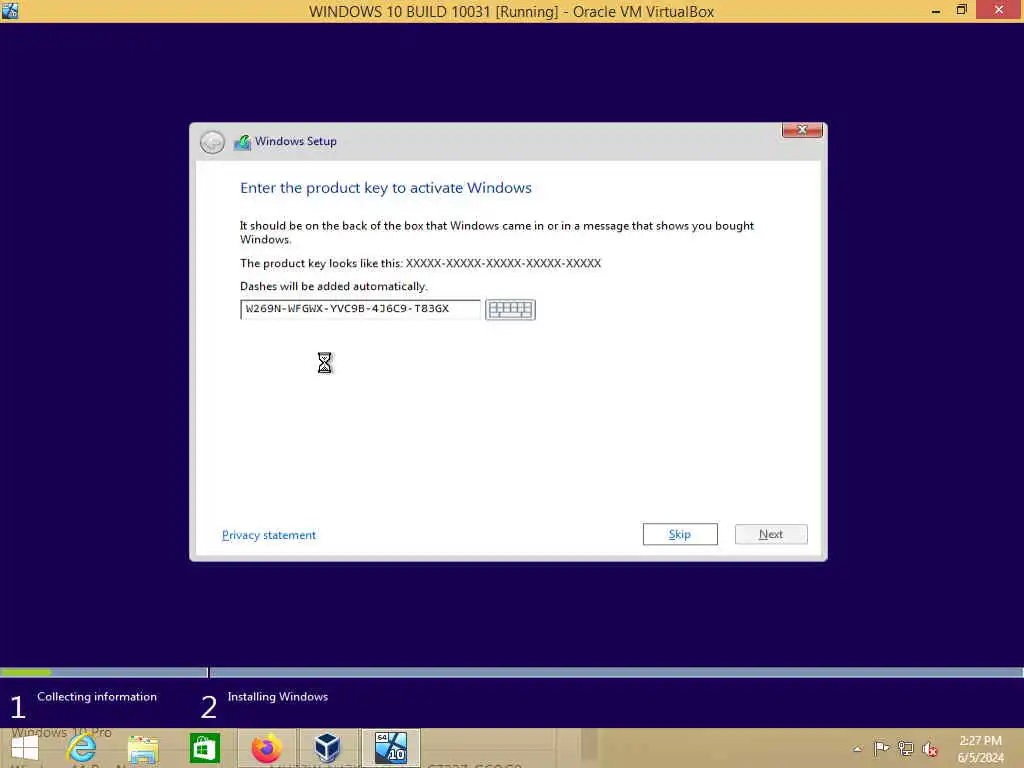Click the installation progress bar
Screen dimensions: 1024x768
pos(512,672)
